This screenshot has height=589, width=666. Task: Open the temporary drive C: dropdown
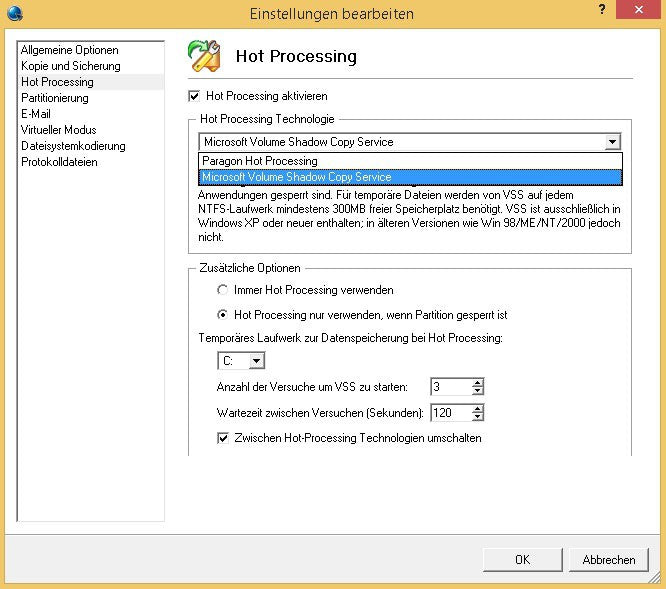tap(256, 361)
